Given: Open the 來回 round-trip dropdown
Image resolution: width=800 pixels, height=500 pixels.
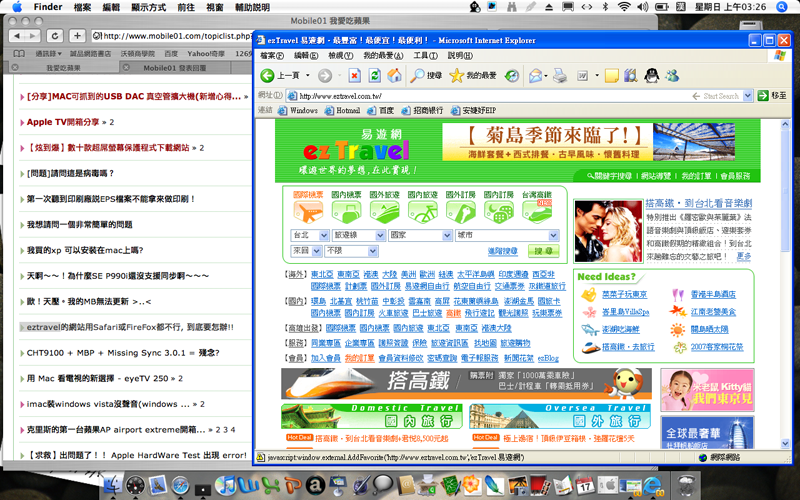Looking at the screenshot, I should (x=306, y=251).
